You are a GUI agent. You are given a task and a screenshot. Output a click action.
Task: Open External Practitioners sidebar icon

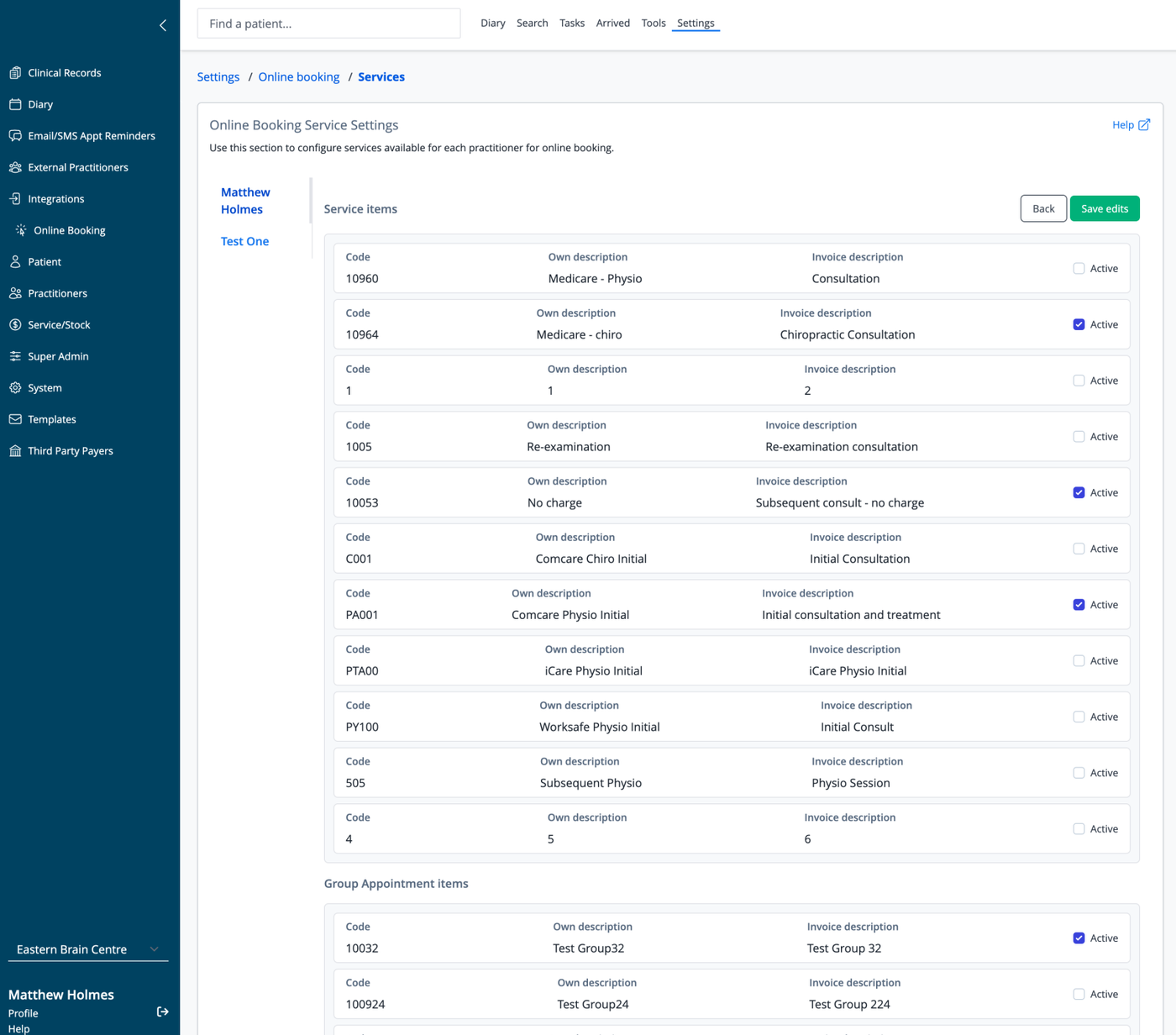click(x=15, y=167)
